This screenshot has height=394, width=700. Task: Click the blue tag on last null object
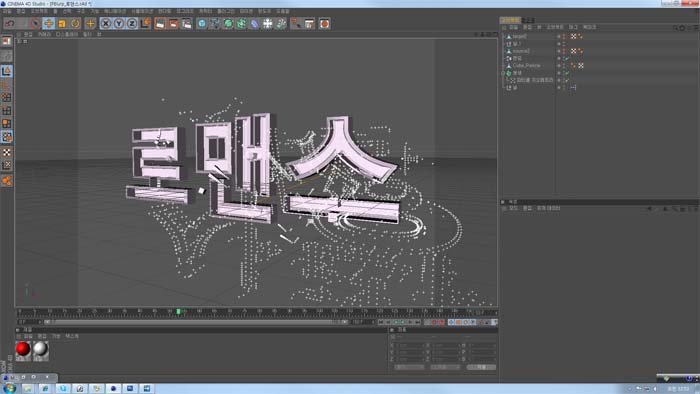(x=574, y=88)
